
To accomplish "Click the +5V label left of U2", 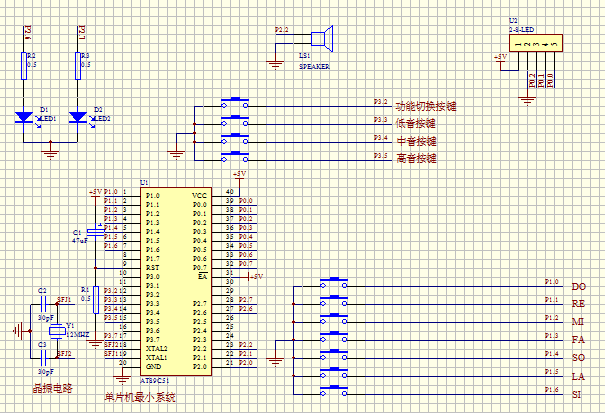I will [500, 57].
